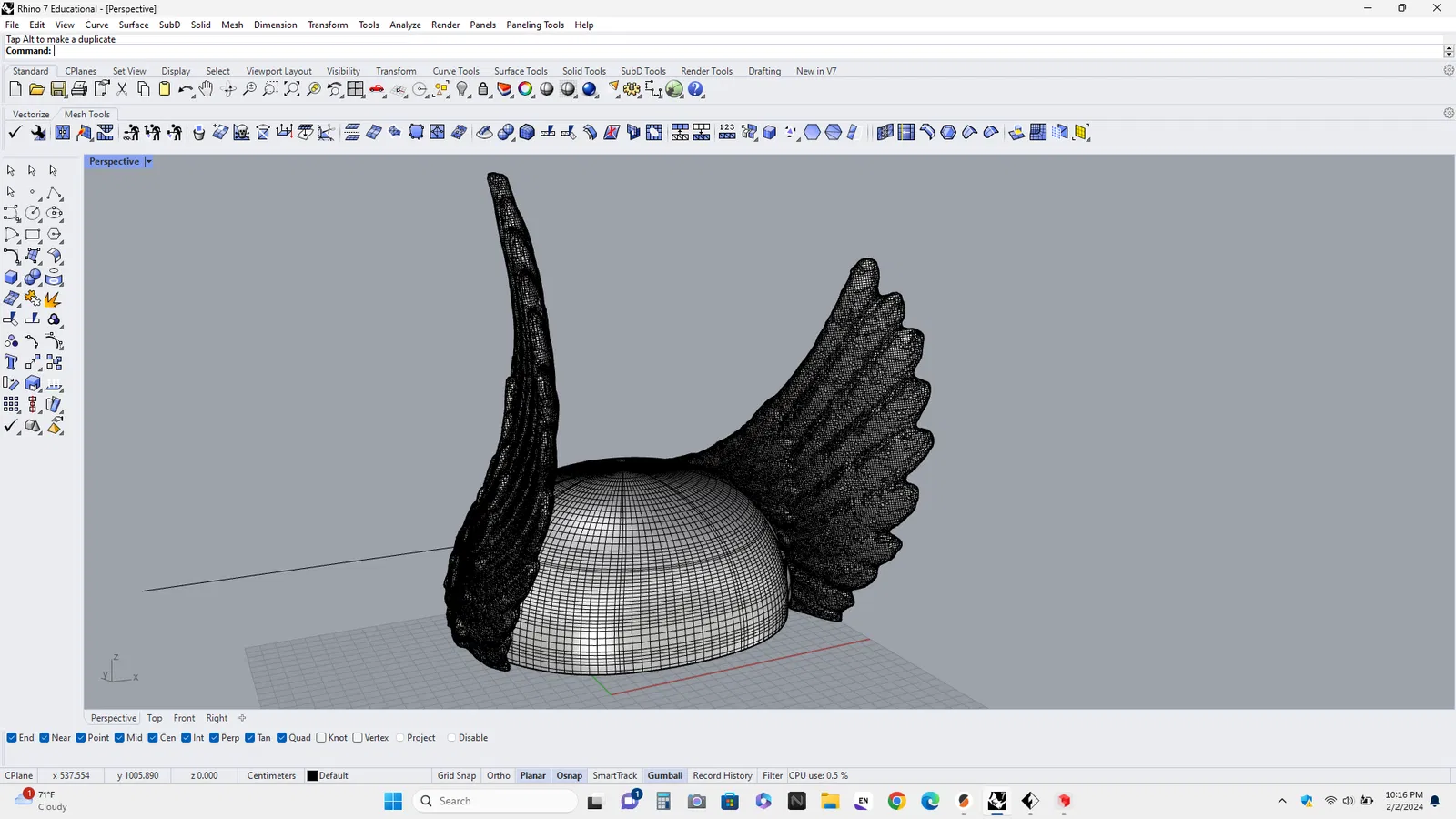Open the Perspective viewport dropdown arrow
The height and width of the screenshot is (819, 1456).
point(148,162)
